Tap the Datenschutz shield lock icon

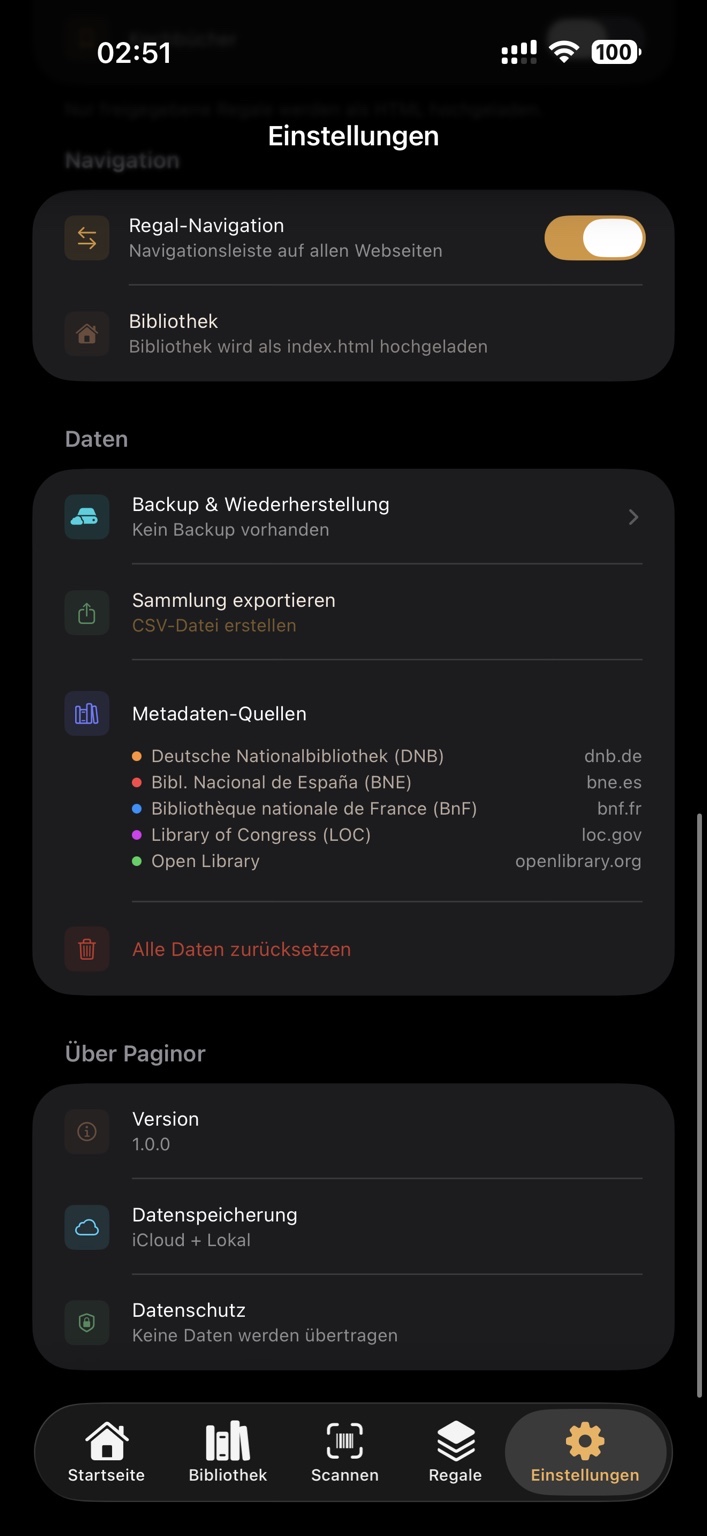[87, 1322]
